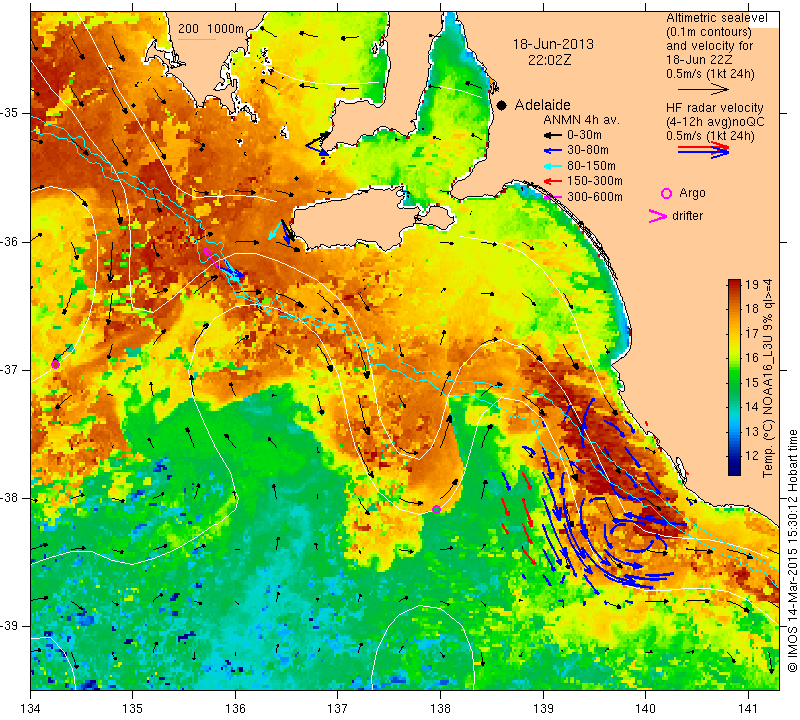The height and width of the screenshot is (720, 800).
Task: Click the blue 30-80m arrow legend symbol
Action: coord(552,151)
